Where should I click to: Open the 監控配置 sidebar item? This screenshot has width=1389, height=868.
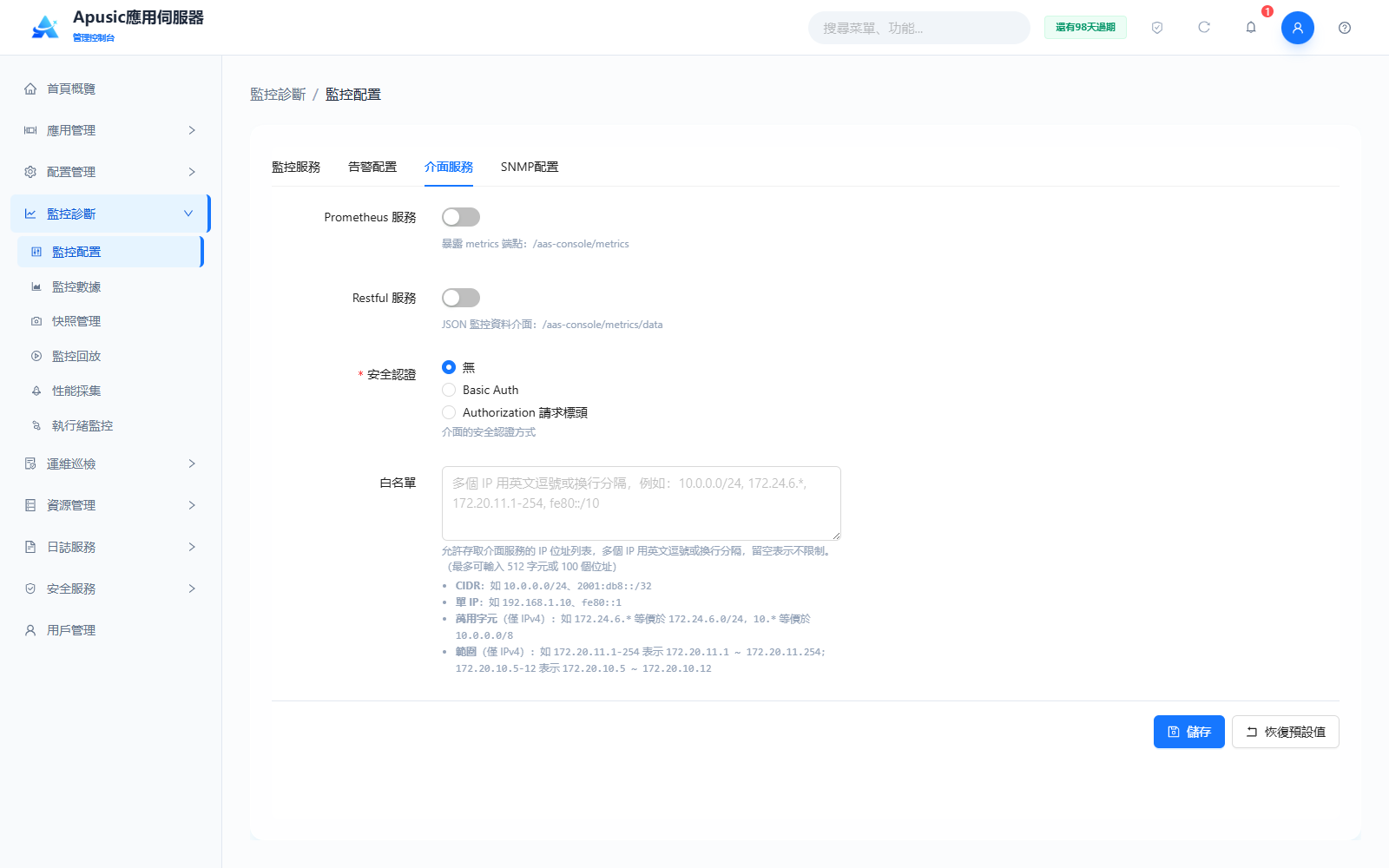[x=110, y=252]
